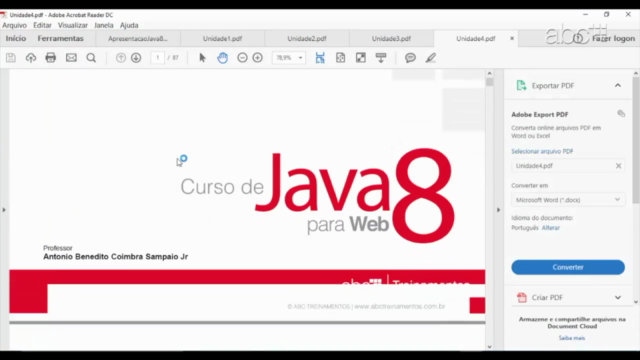This screenshot has height=360, width=640.
Task: Switch to the Ferramentas tab
Action: [x=60, y=38]
